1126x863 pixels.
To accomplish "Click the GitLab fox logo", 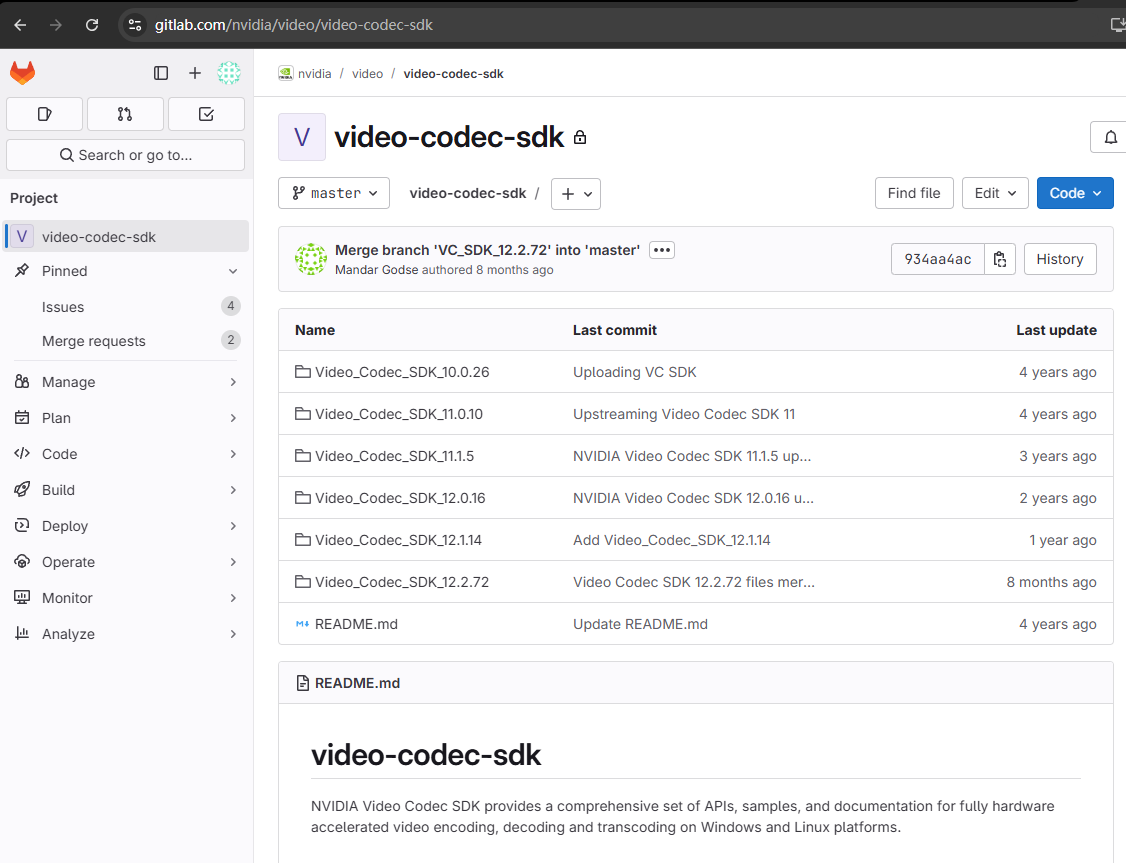I will (x=22, y=73).
